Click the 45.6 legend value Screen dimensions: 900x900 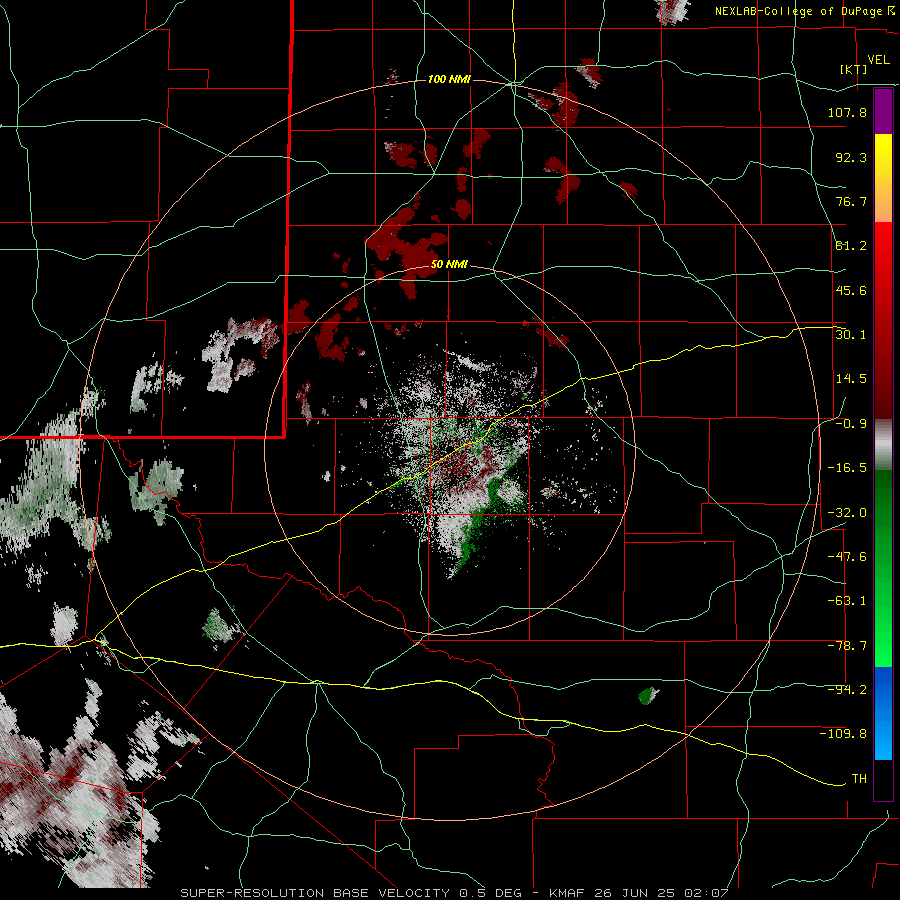tap(851, 290)
